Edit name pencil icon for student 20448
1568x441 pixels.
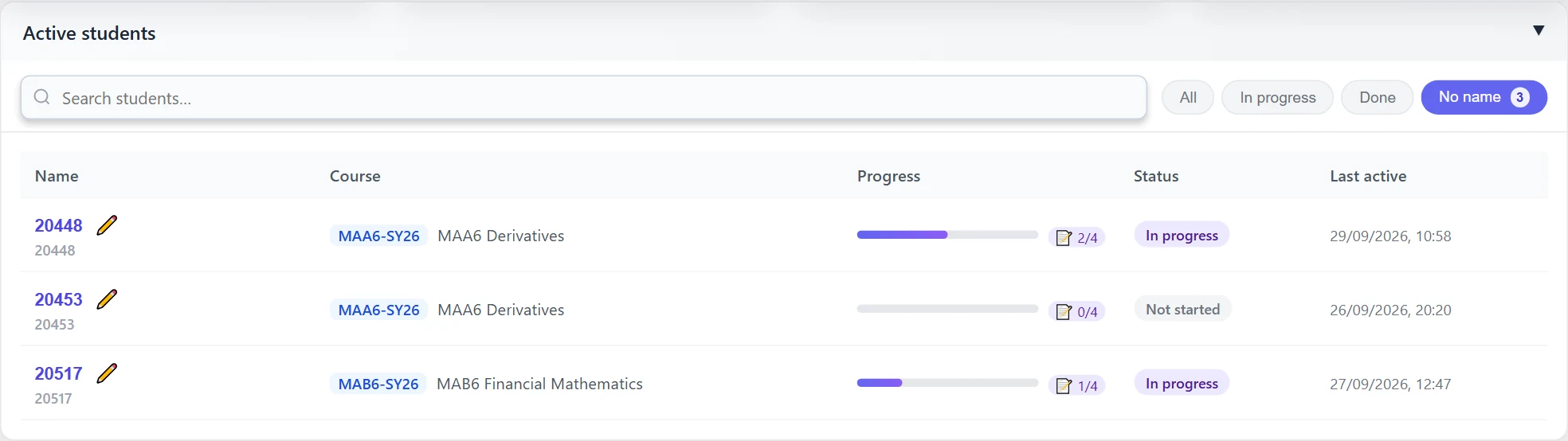point(107,225)
